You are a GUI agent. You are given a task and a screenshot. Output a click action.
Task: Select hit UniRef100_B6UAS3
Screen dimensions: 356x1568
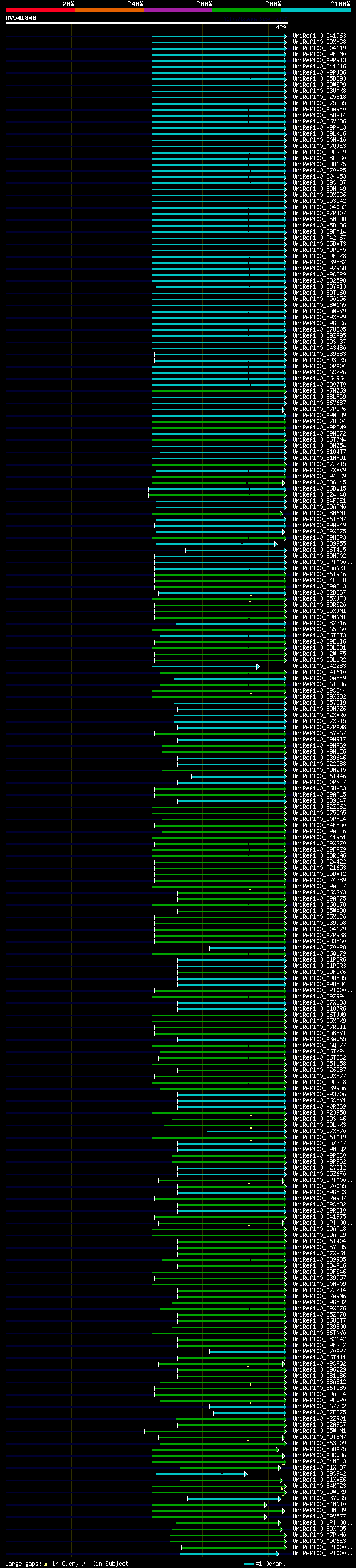tap(319, 788)
